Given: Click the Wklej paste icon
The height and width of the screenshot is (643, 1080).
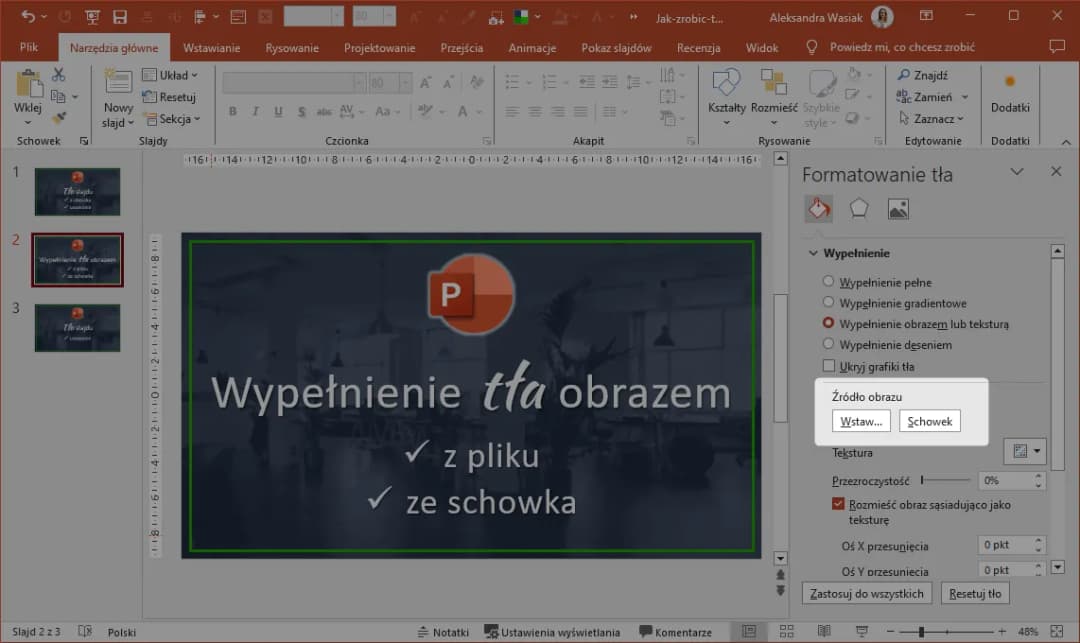Looking at the screenshot, I should pos(27,84).
